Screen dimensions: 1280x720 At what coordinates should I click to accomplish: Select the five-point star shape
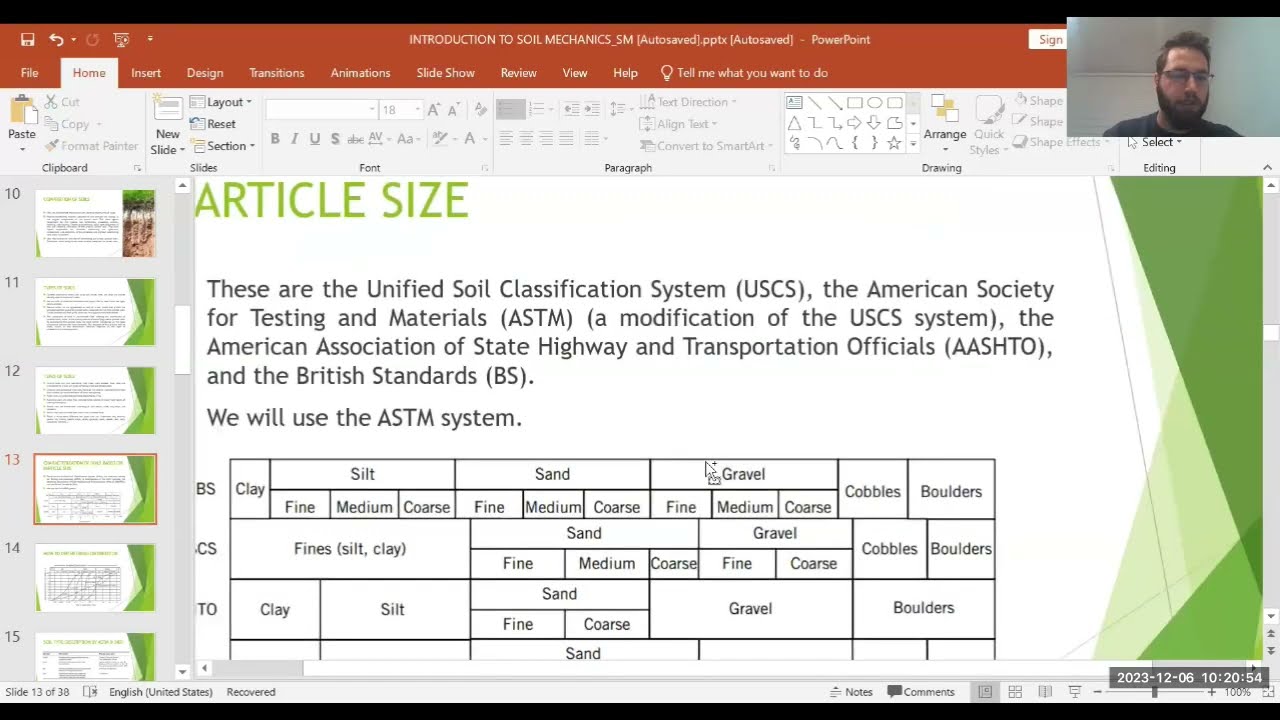(894, 144)
